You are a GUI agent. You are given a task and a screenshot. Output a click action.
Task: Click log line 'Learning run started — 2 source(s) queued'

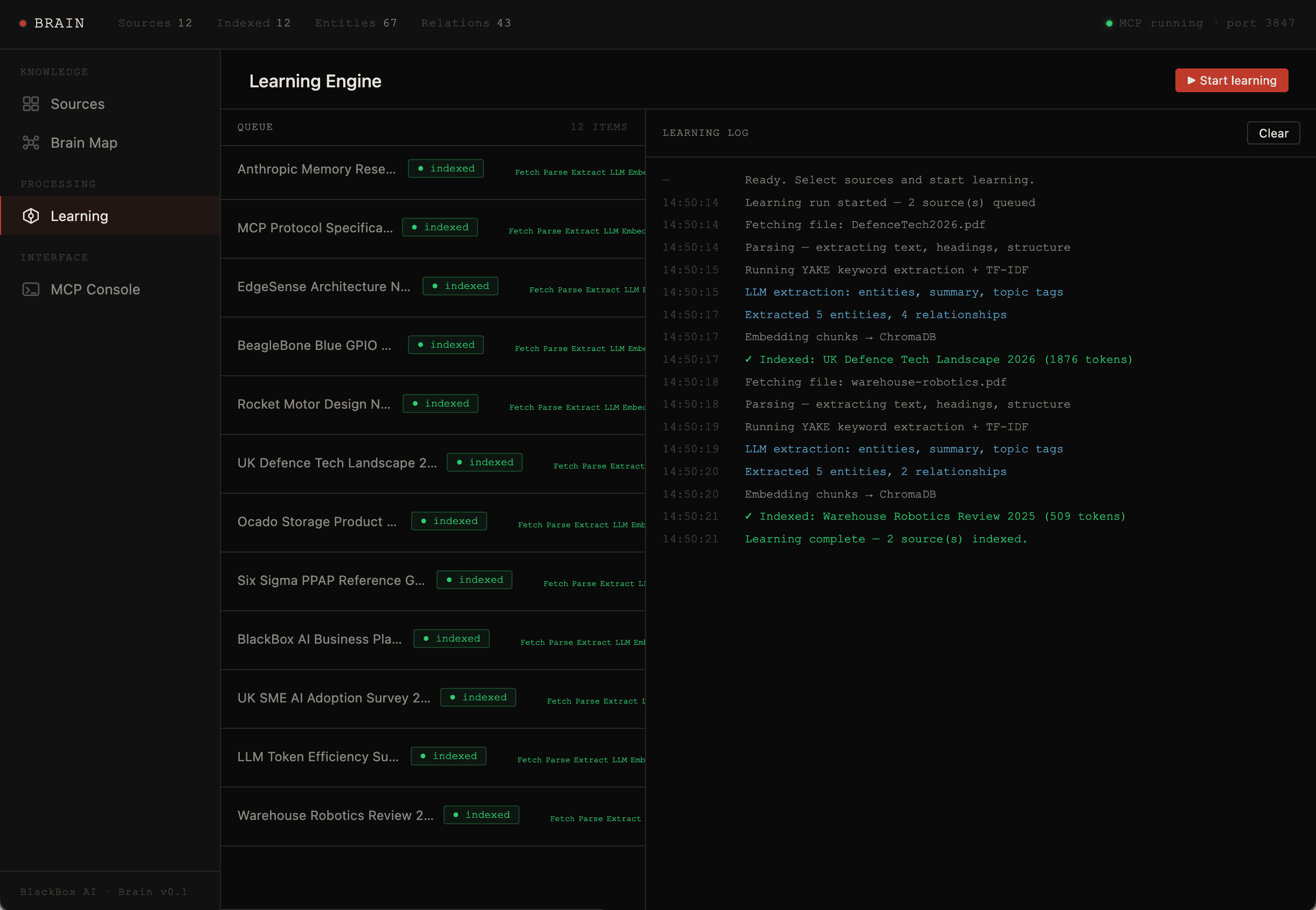pyautogui.click(x=890, y=202)
